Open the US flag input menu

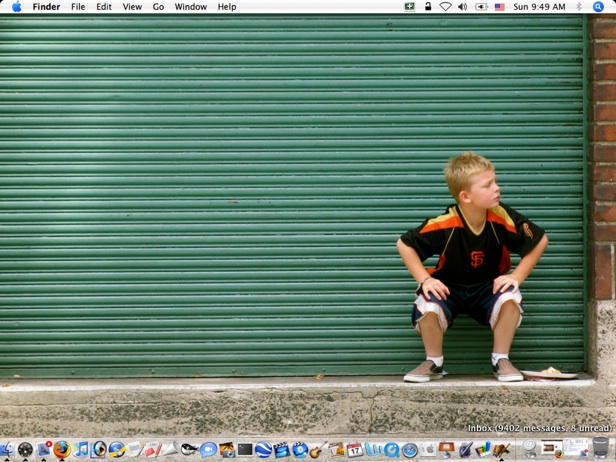pos(499,7)
